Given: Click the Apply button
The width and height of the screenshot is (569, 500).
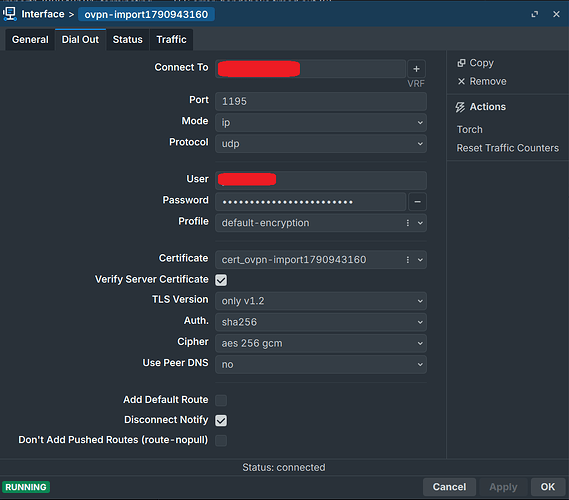Looking at the screenshot, I should (503, 487).
